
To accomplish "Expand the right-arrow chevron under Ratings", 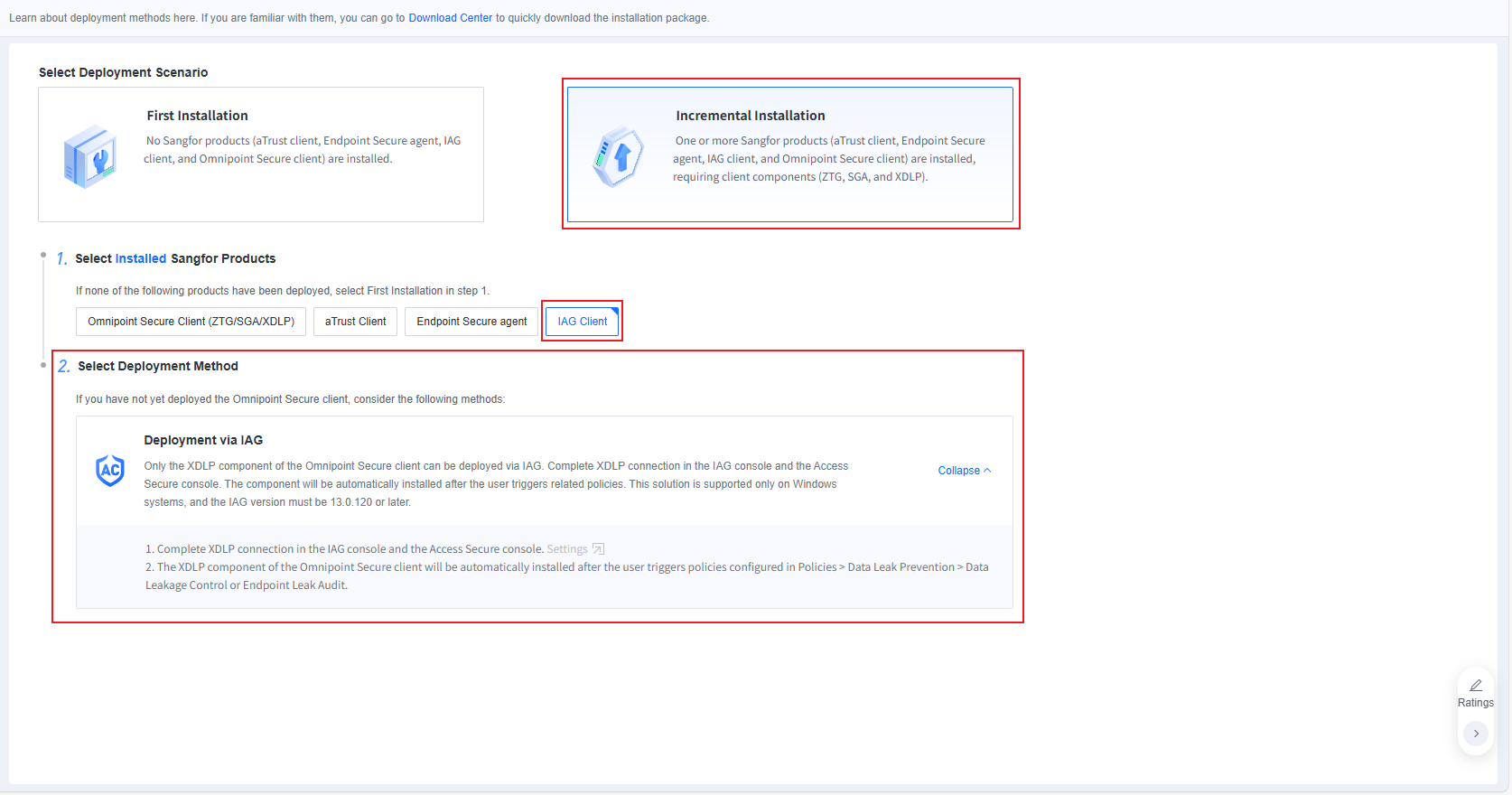I will point(1476,734).
